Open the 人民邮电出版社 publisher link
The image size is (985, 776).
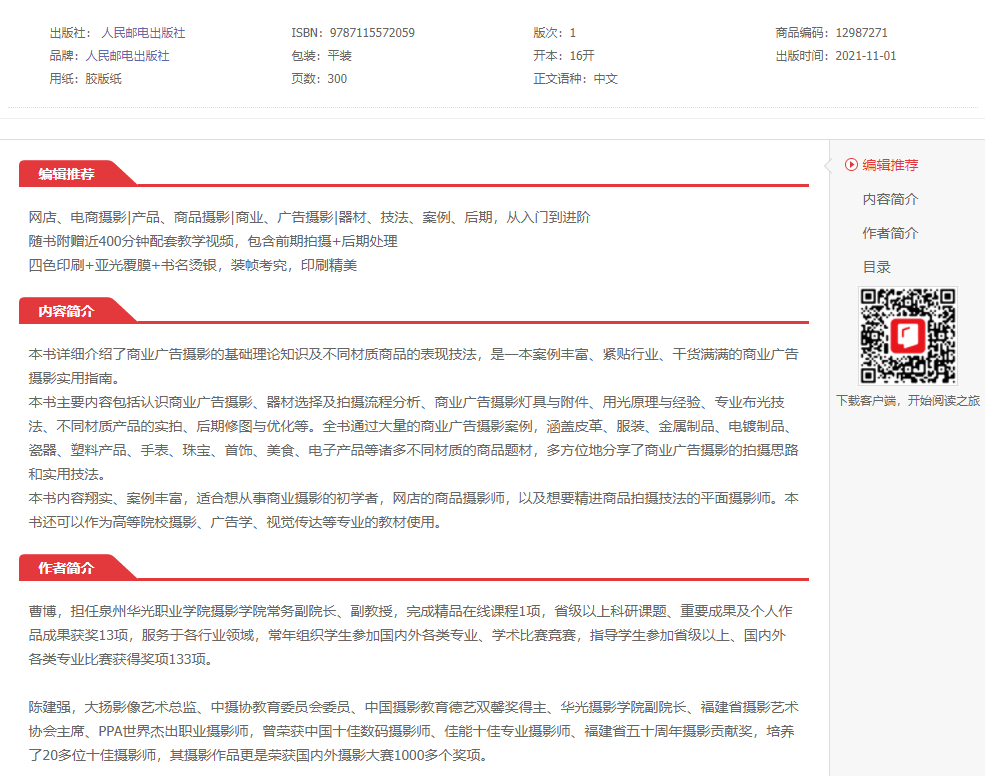(x=143, y=33)
